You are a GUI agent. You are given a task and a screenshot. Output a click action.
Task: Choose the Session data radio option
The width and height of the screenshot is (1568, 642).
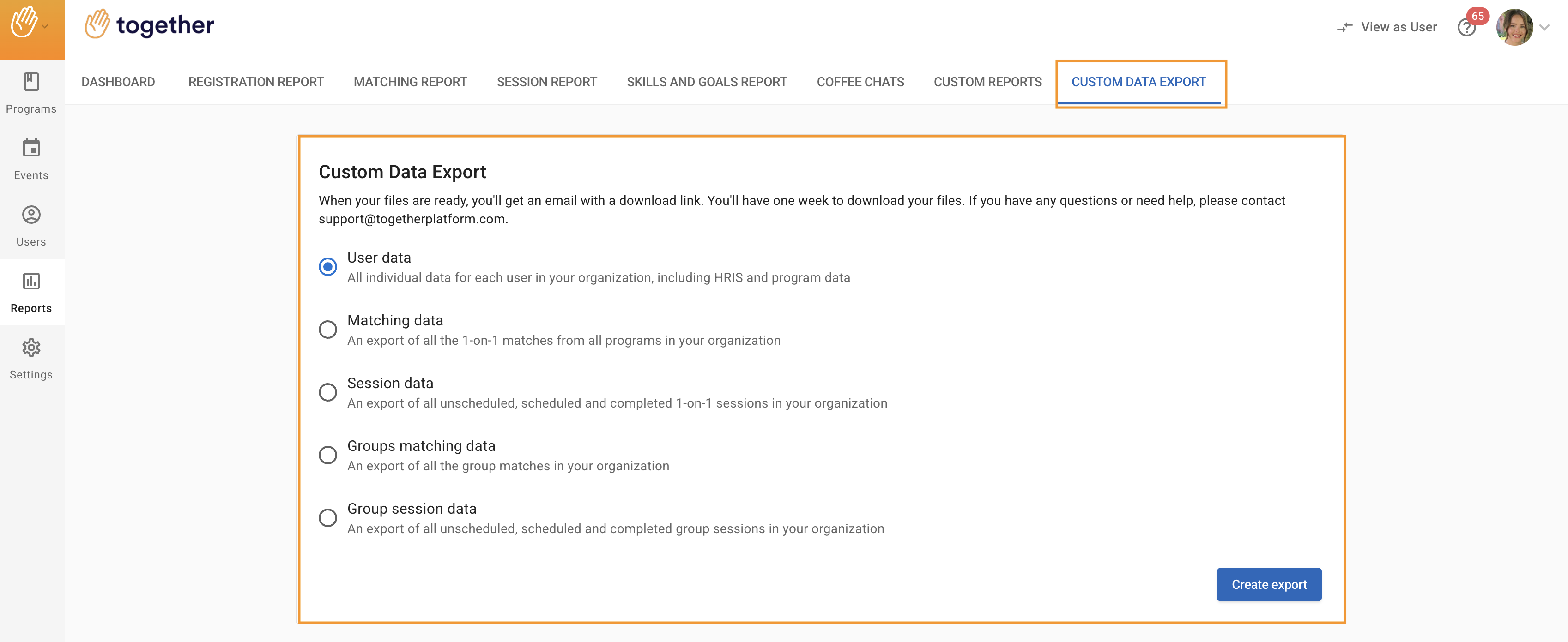point(327,392)
